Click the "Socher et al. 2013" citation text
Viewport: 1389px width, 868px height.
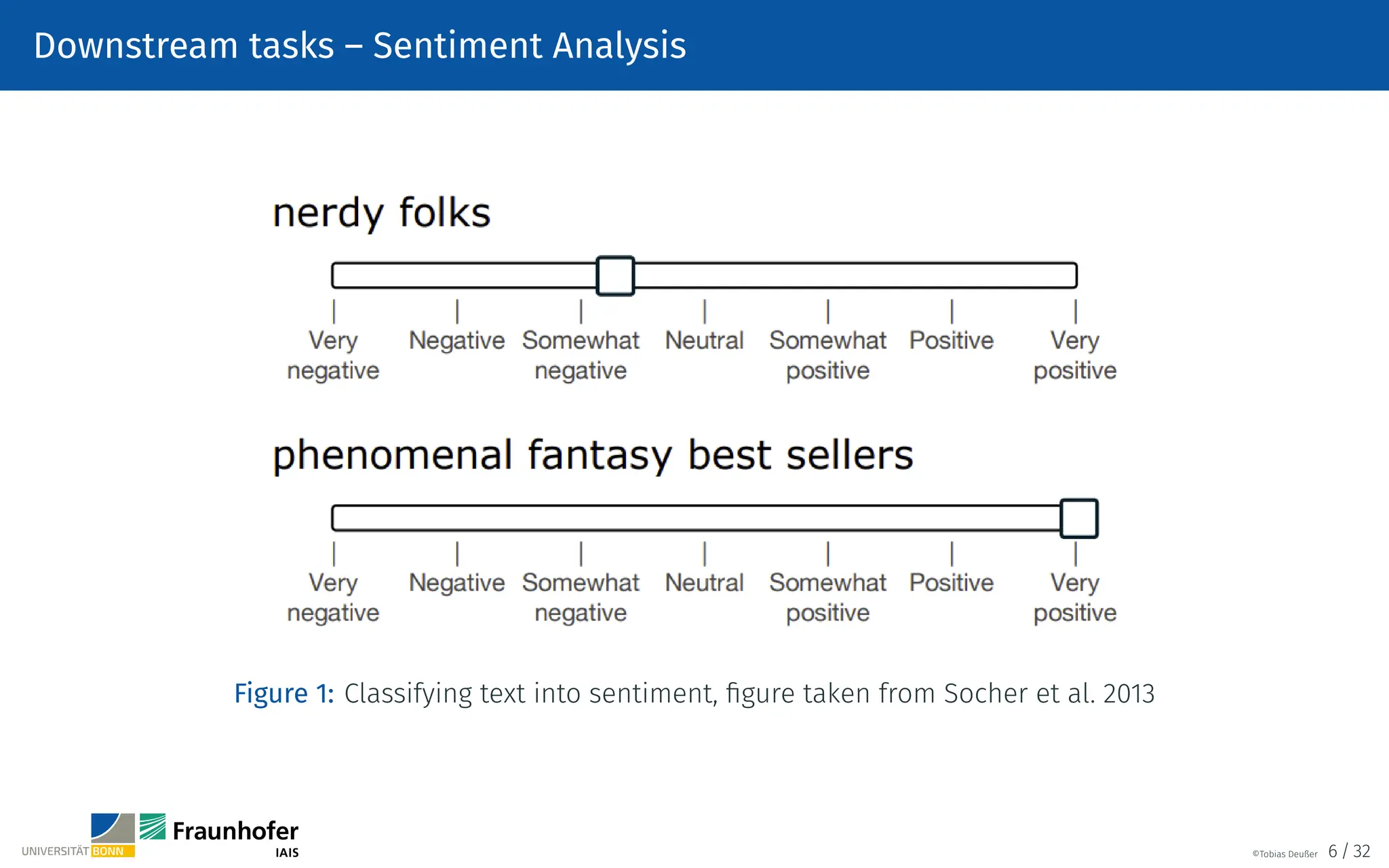point(1049,694)
